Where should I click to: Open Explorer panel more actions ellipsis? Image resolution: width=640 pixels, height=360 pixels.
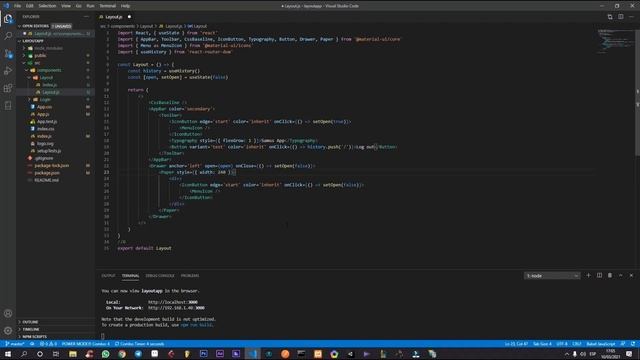click(86, 17)
